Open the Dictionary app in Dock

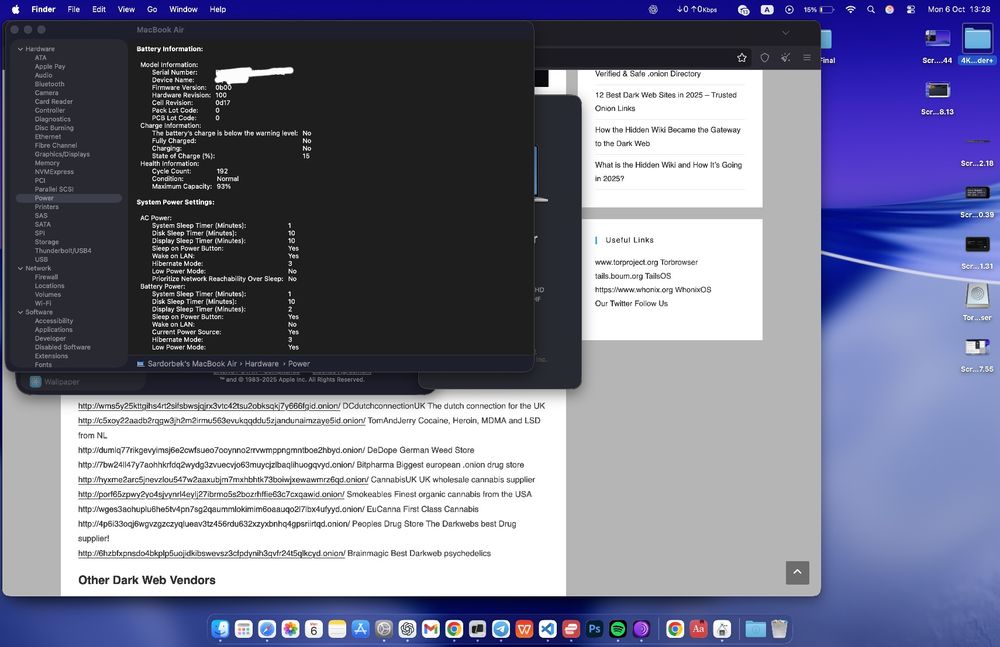tap(698, 629)
